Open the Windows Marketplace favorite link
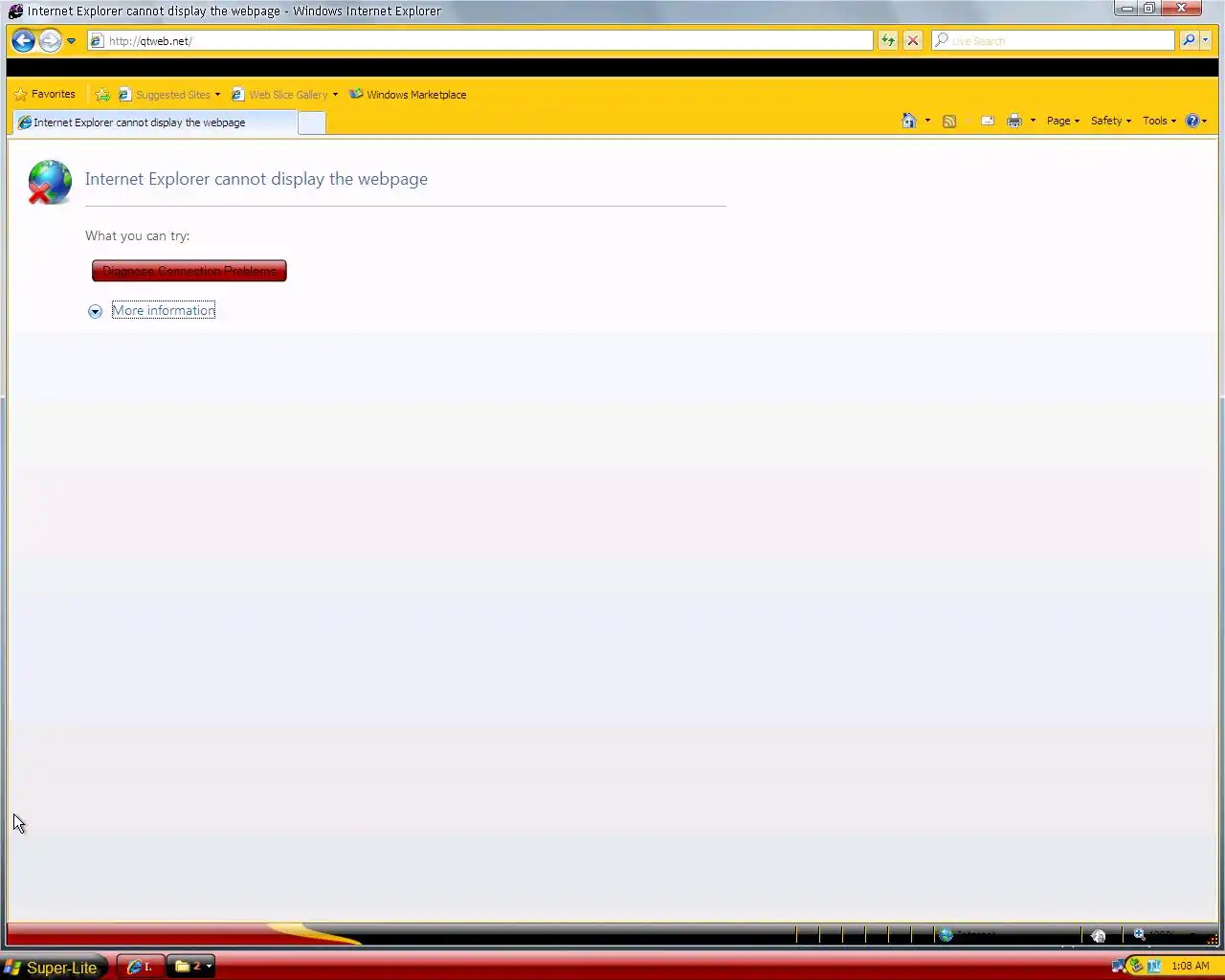 coord(408,95)
